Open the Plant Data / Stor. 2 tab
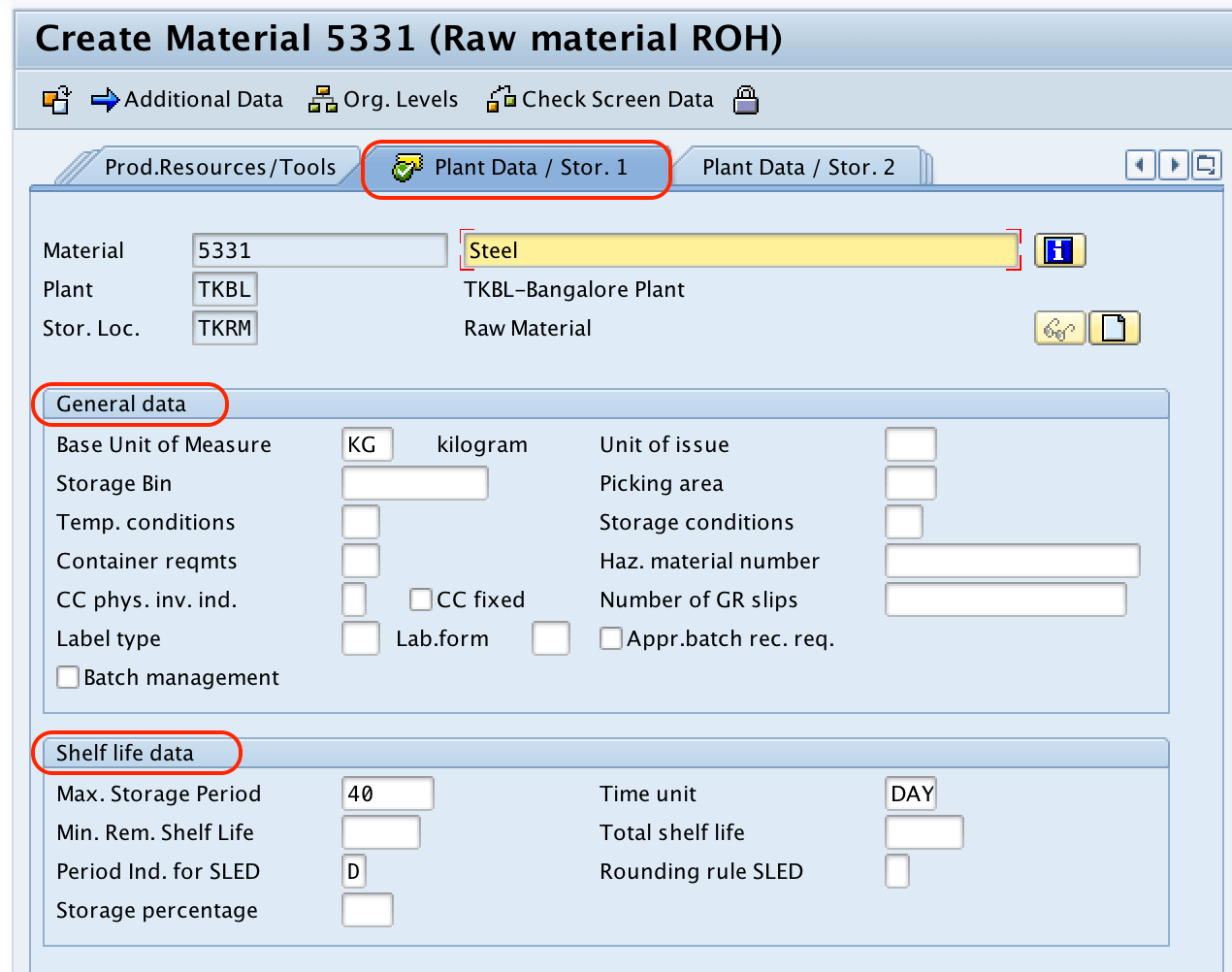The width and height of the screenshot is (1232, 972). tap(798, 166)
